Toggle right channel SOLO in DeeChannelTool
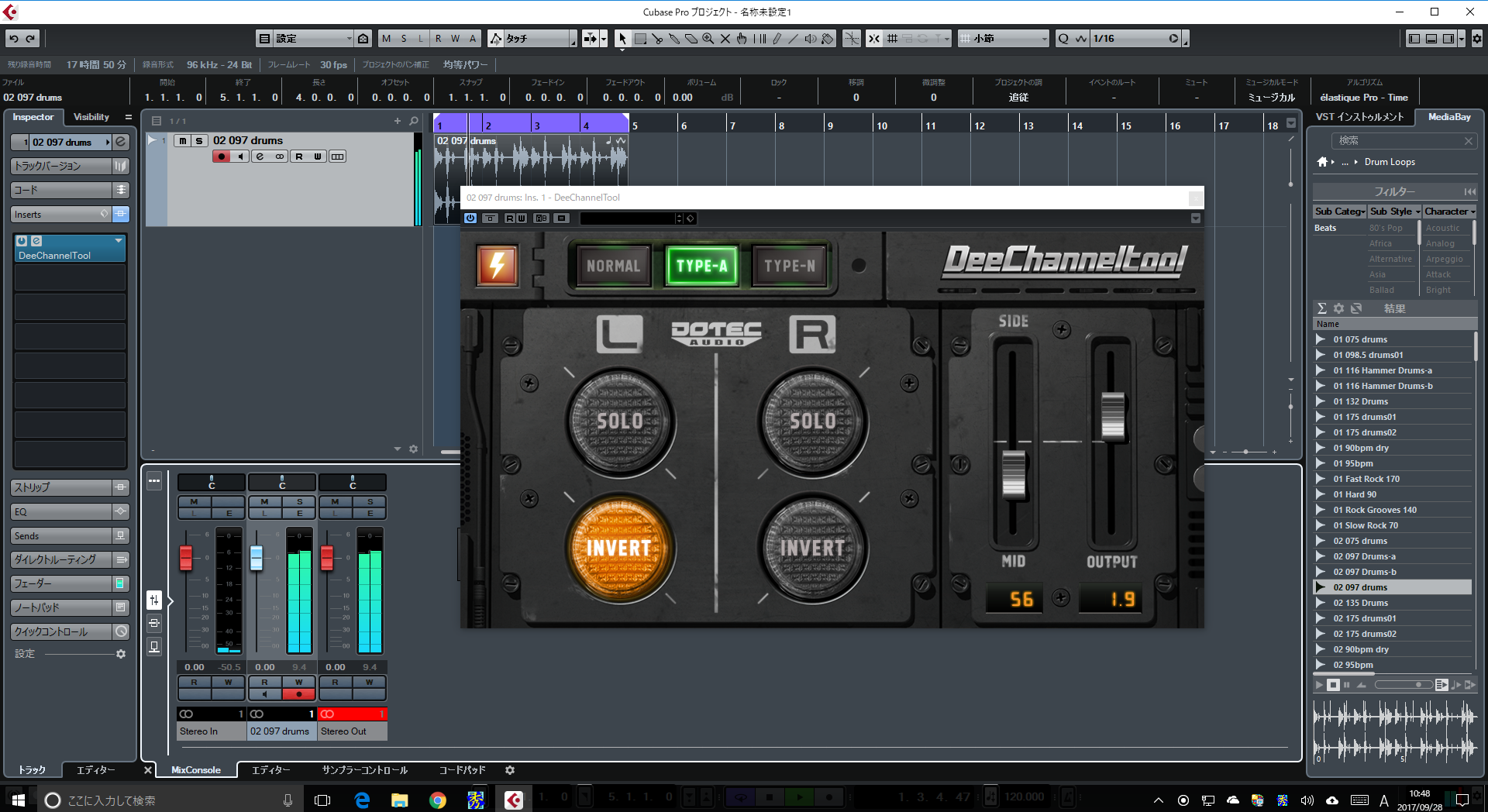This screenshot has height=812, width=1488. pos(812,421)
